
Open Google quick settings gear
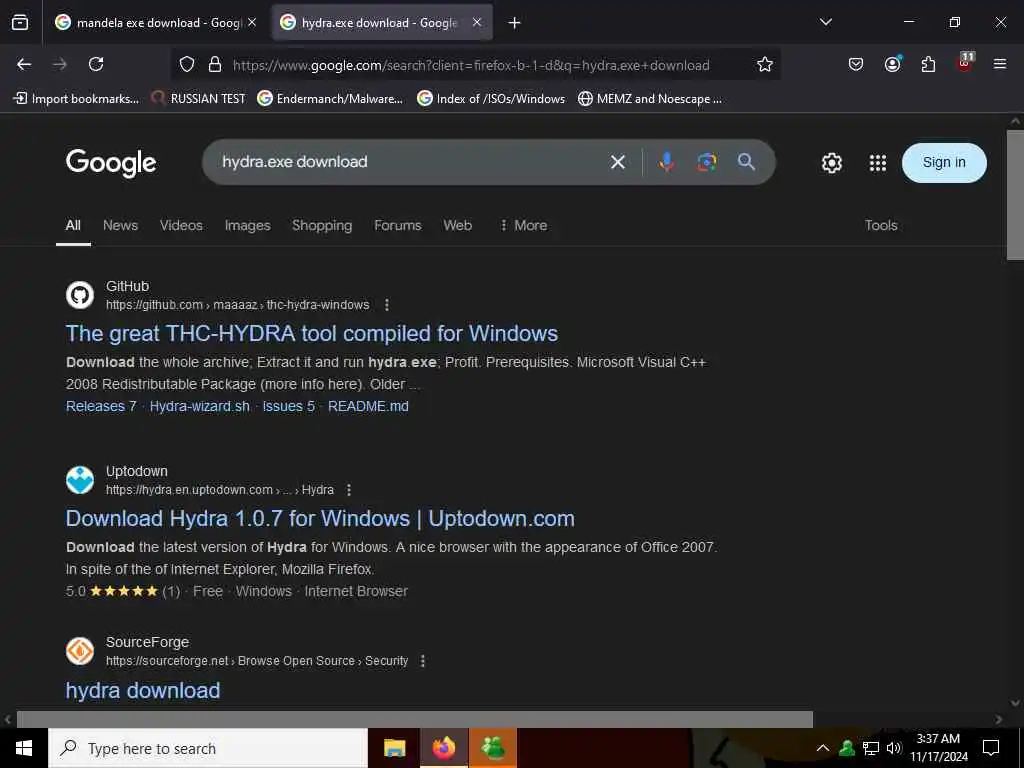pos(831,163)
